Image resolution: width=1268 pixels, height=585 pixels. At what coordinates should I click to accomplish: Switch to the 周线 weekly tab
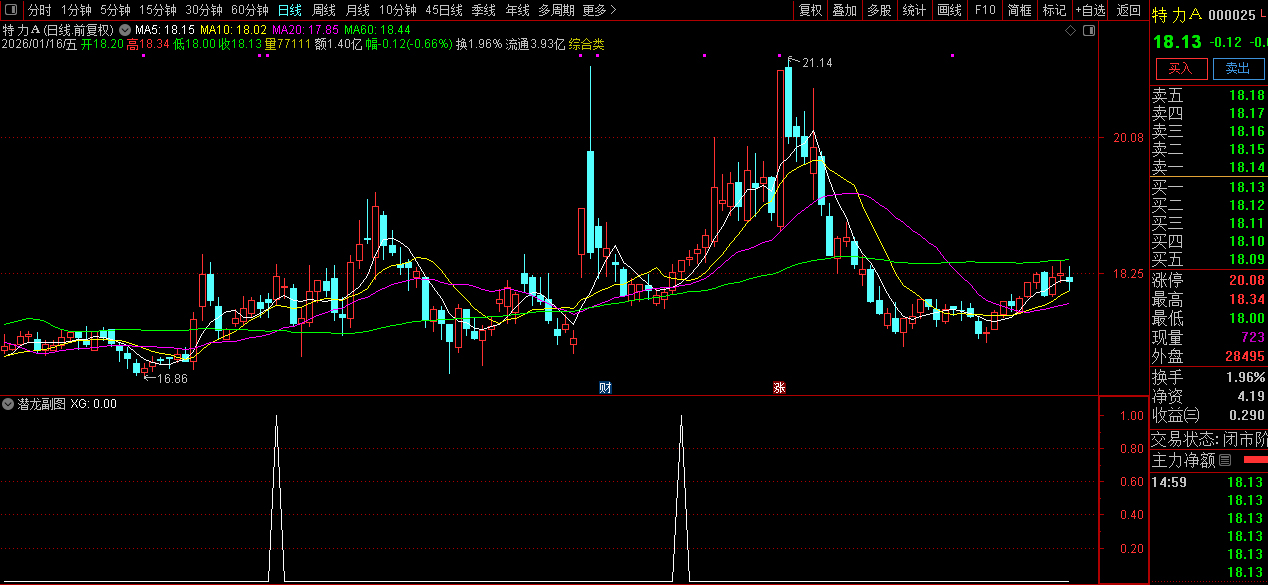[x=323, y=10]
